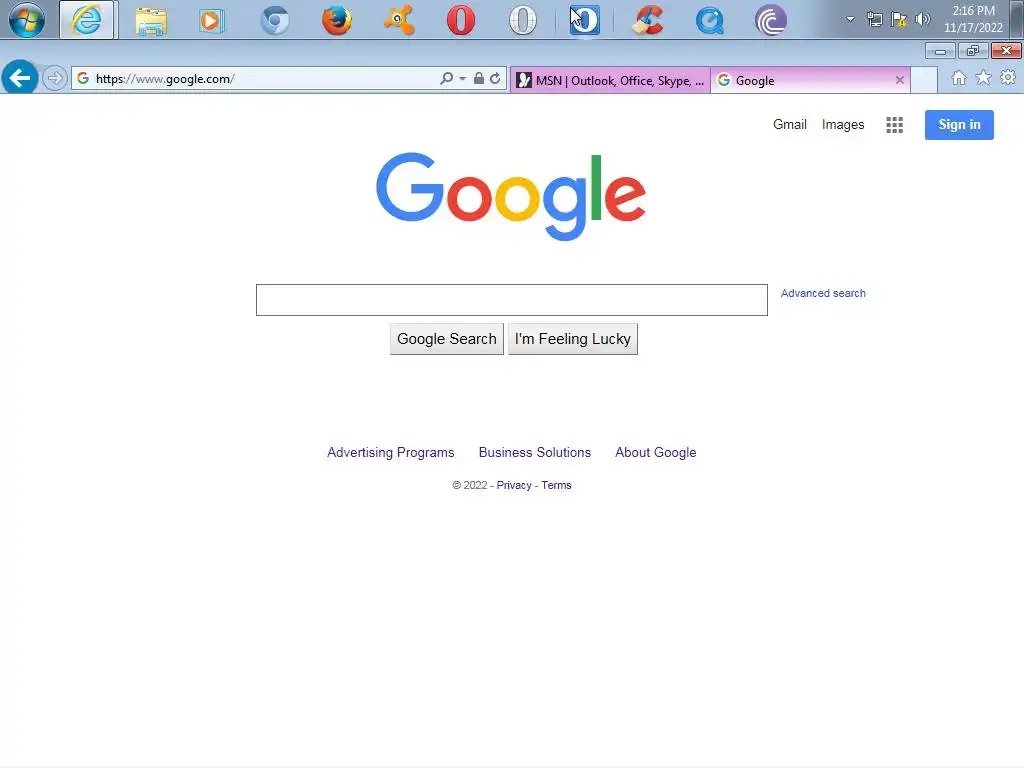Click the Google Search button
The height and width of the screenshot is (768, 1024).
click(447, 339)
